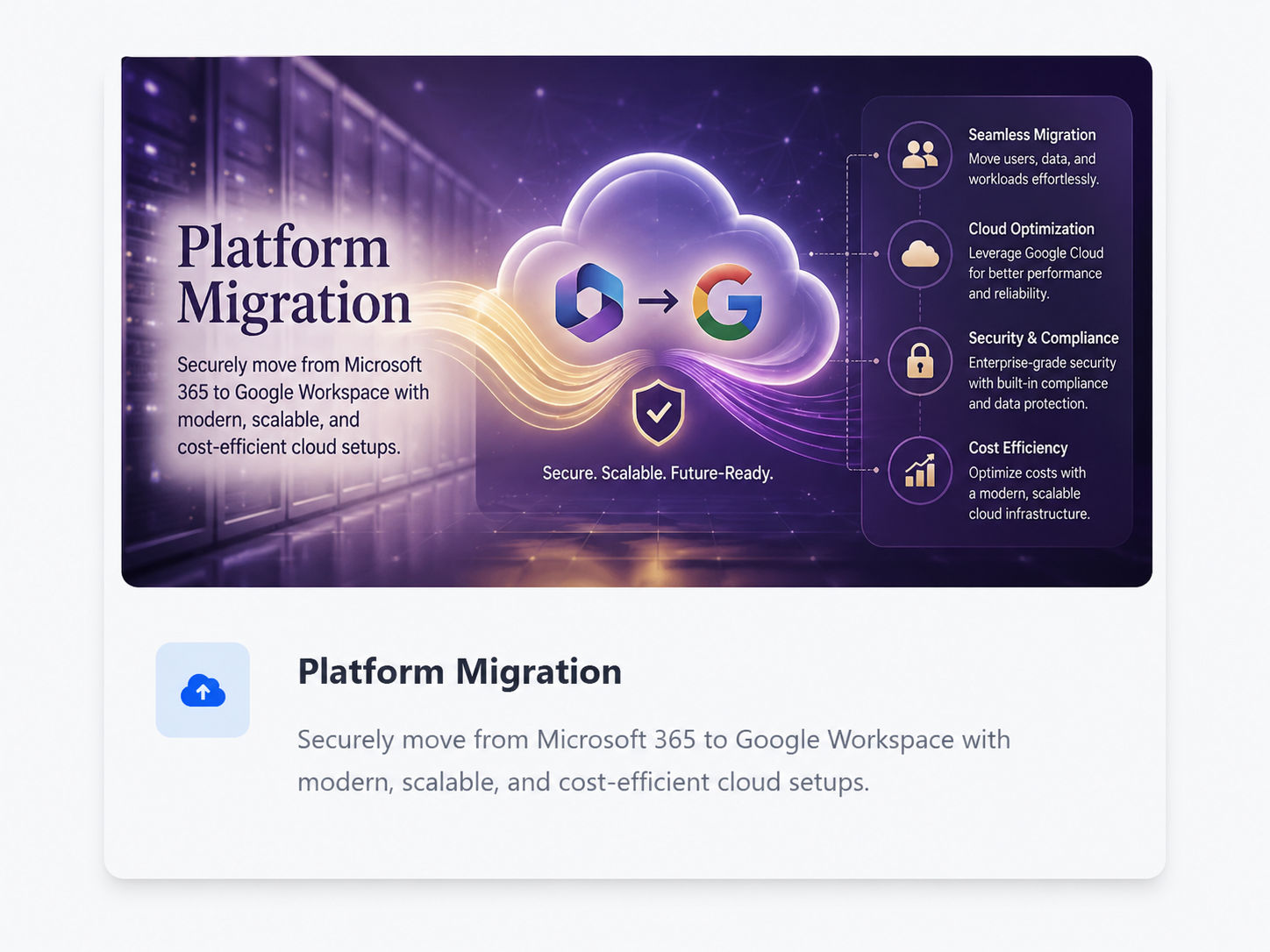Click the Cloud Optimization cloud icon

pyautogui.click(x=920, y=254)
